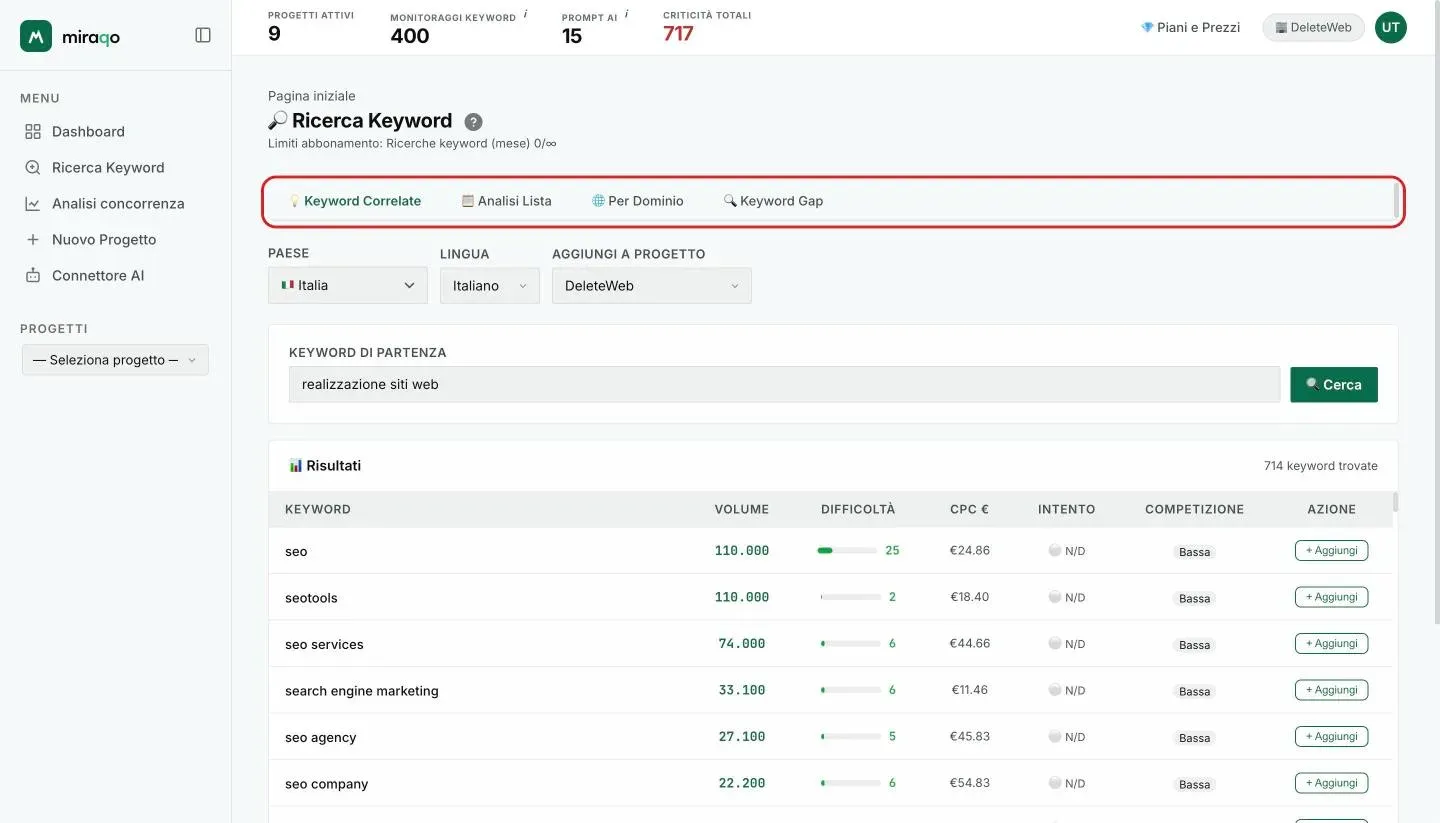Open the help question mark icon
This screenshot has height=823, width=1440.
474,122
